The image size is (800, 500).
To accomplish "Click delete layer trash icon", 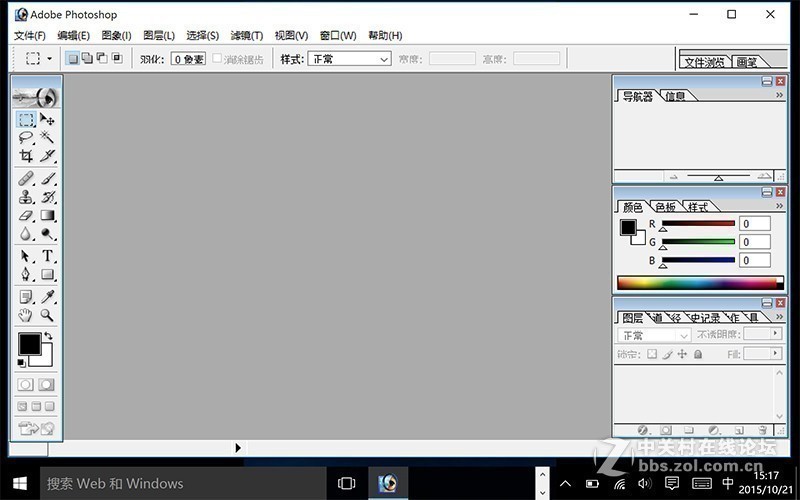I will click(x=762, y=430).
